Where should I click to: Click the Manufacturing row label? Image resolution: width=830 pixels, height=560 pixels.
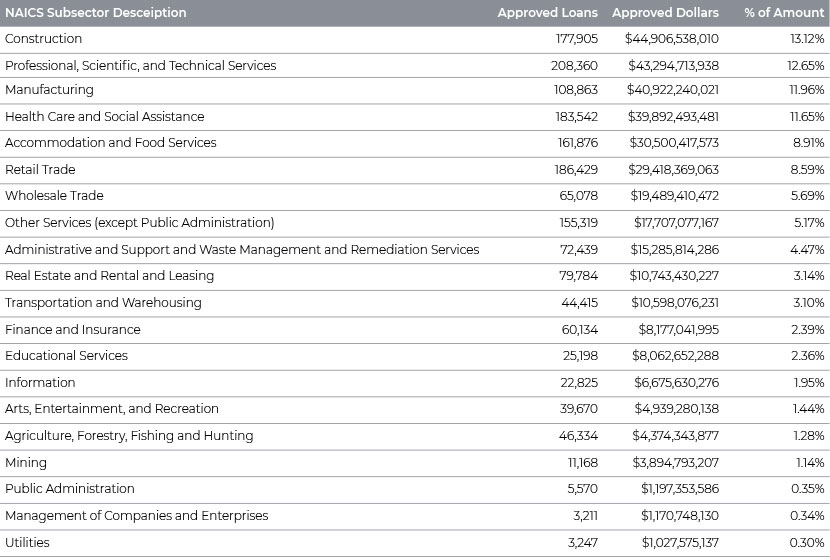(x=49, y=90)
